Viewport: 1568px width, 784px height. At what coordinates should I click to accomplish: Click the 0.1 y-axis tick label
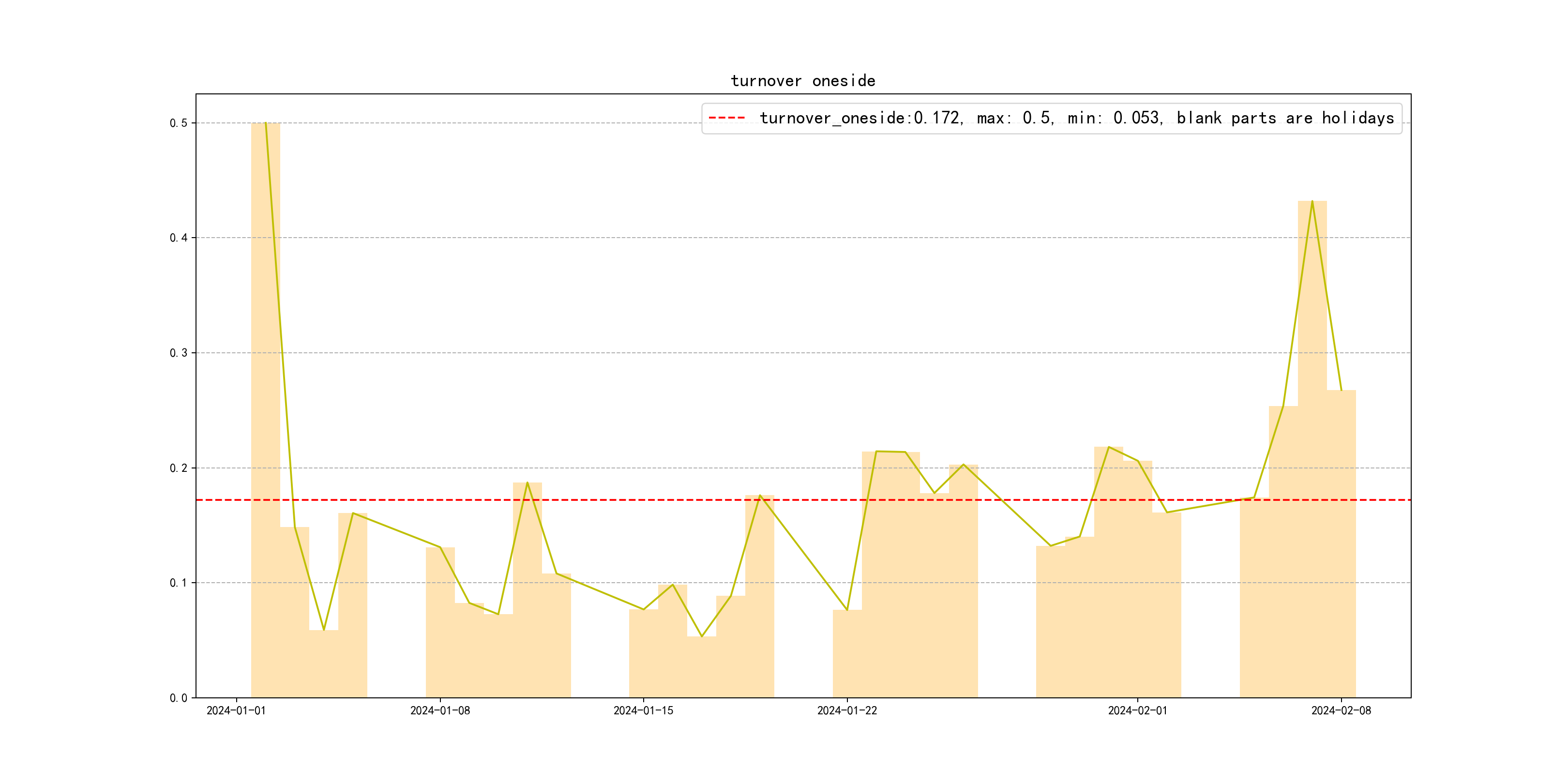[179, 583]
